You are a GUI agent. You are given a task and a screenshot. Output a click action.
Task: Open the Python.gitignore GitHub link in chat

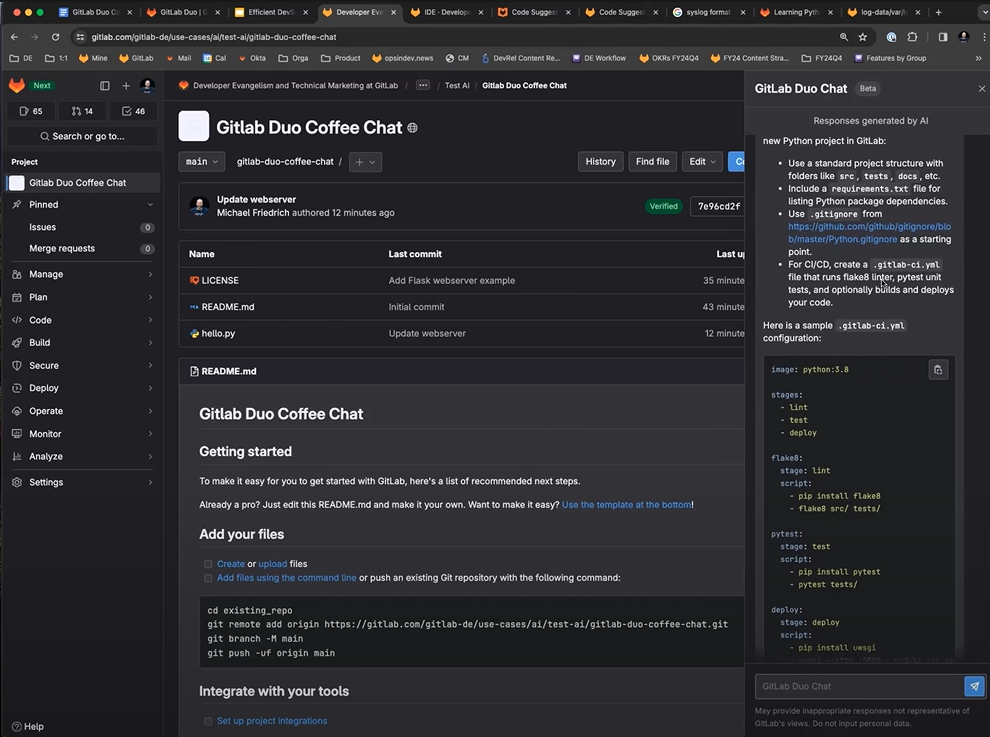point(869,233)
